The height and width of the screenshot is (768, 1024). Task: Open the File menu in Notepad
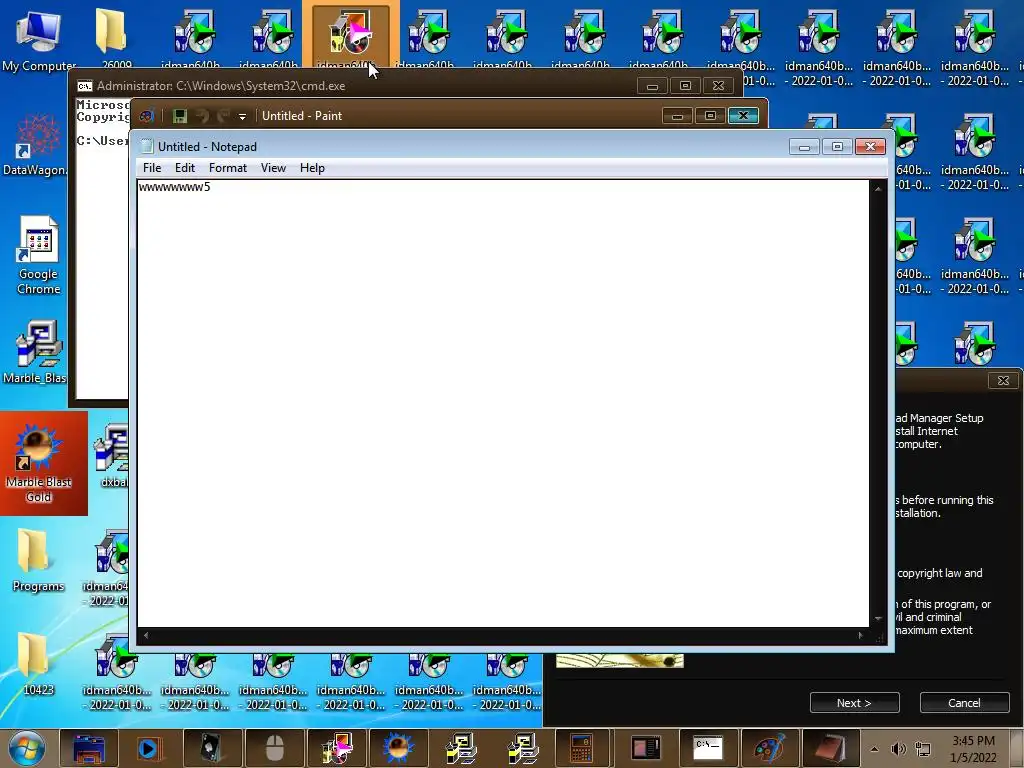(152, 168)
